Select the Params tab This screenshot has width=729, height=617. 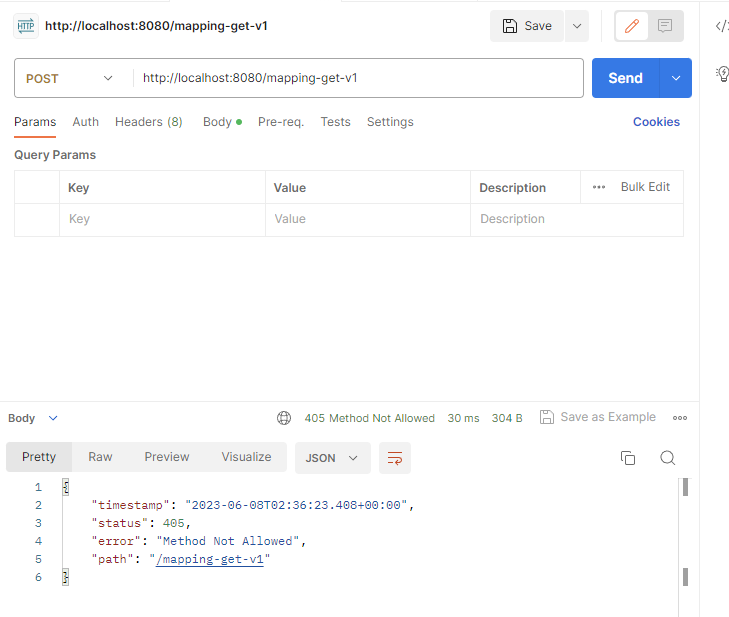[x=35, y=122]
